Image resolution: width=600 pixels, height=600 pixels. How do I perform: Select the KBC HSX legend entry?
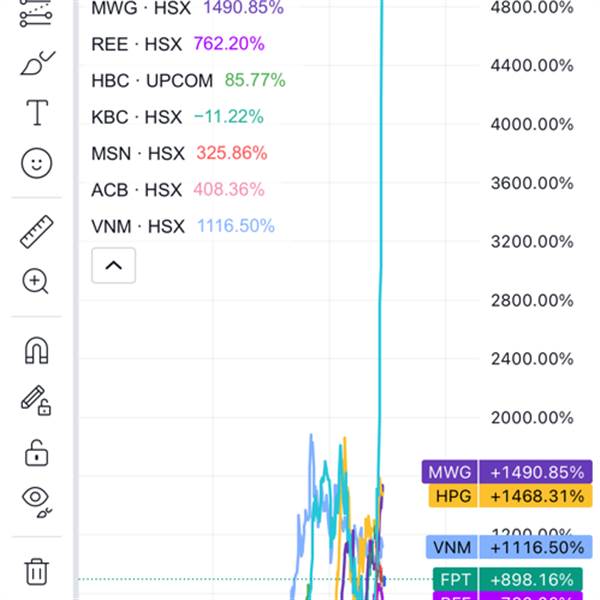click(x=137, y=117)
